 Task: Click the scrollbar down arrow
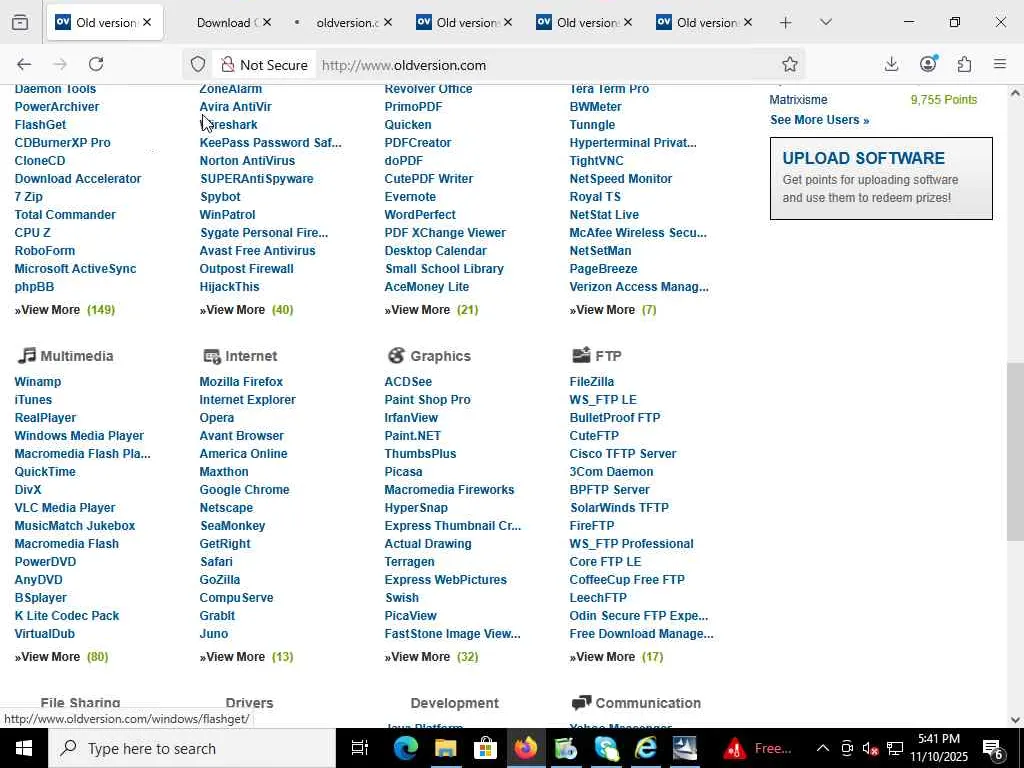point(1015,720)
